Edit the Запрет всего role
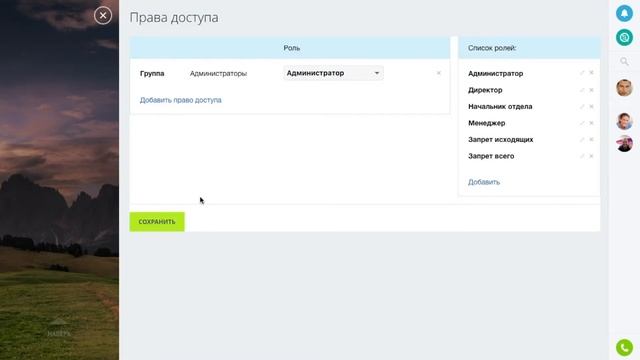 click(582, 156)
